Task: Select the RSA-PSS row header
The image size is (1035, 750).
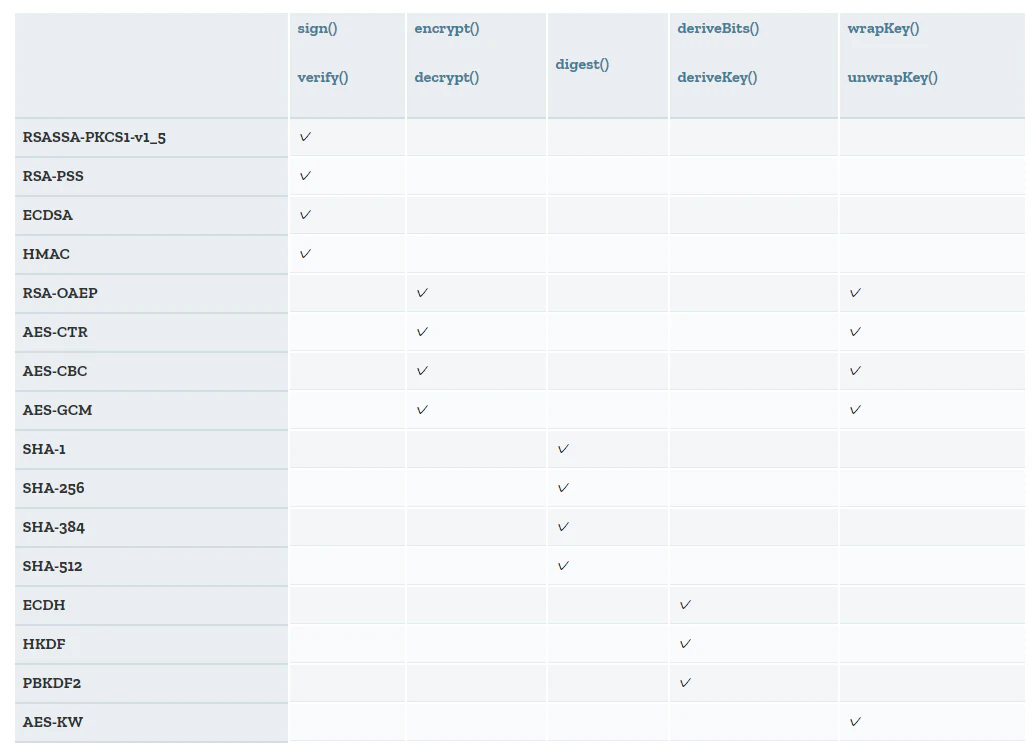Action: click(x=152, y=176)
